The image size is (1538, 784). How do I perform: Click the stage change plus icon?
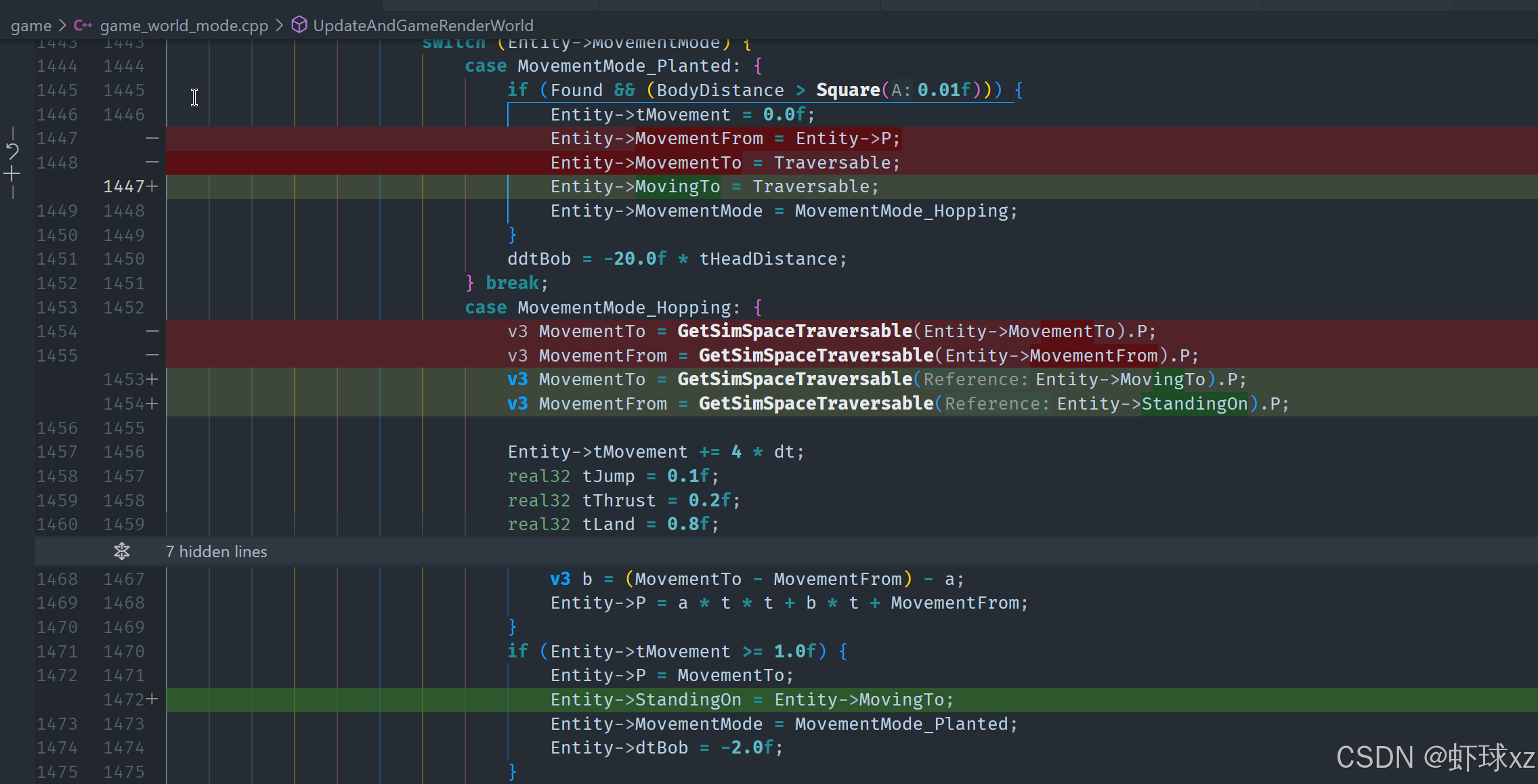(12, 175)
